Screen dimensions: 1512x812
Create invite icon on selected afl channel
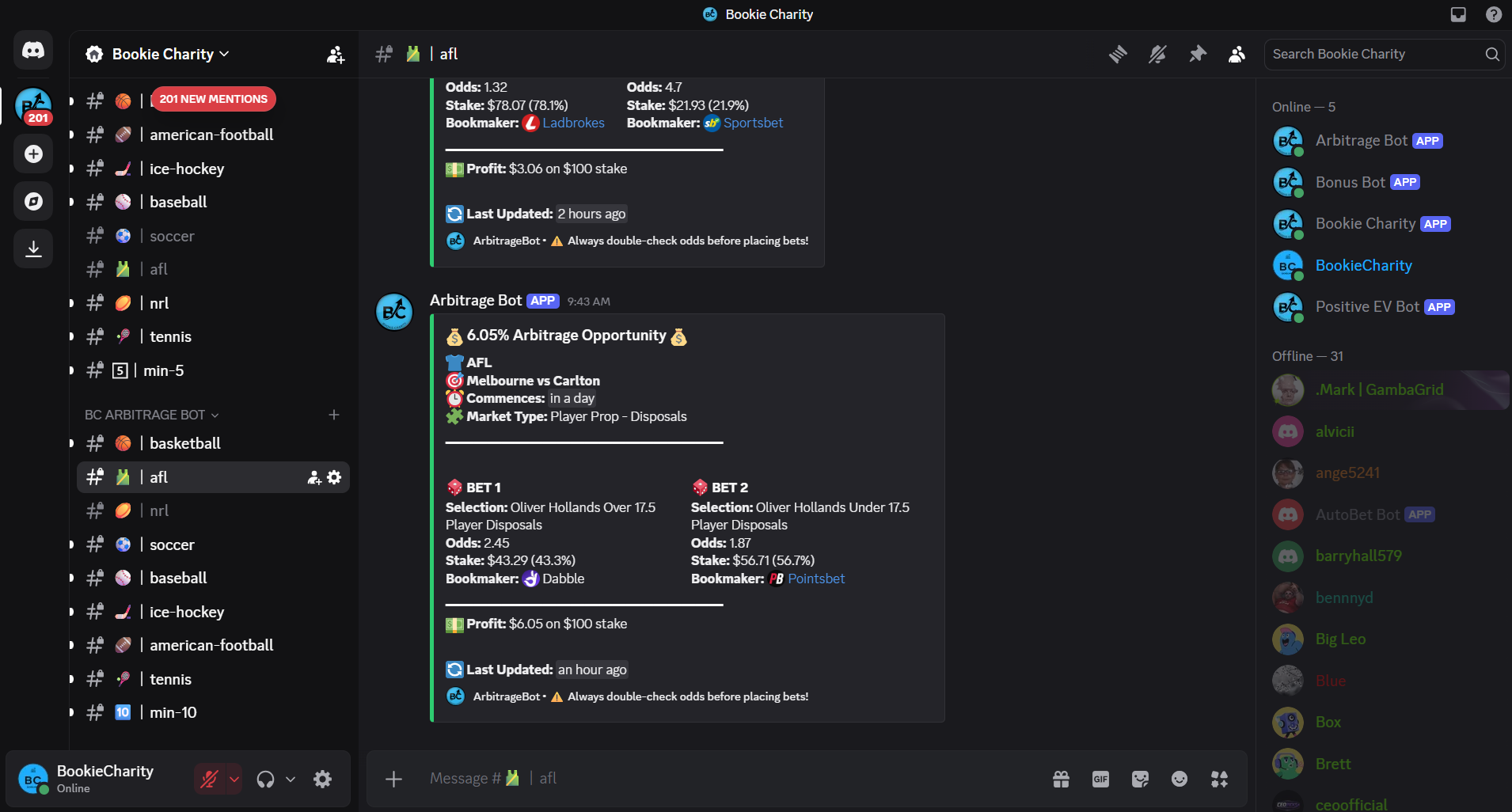[314, 477]
